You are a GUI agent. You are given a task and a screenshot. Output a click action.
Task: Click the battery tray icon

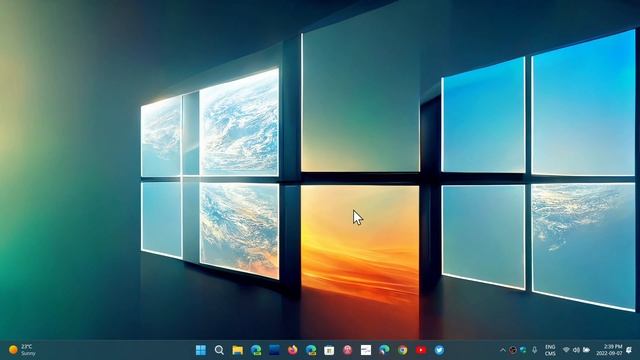coord(587,350)
